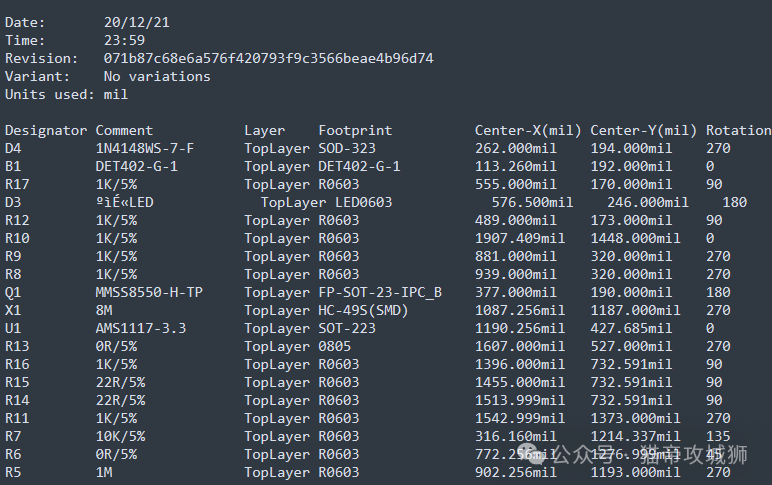This screenshot has width=772, height=485.
Task: Click the Time value 23:59
Action: [124, 40]
